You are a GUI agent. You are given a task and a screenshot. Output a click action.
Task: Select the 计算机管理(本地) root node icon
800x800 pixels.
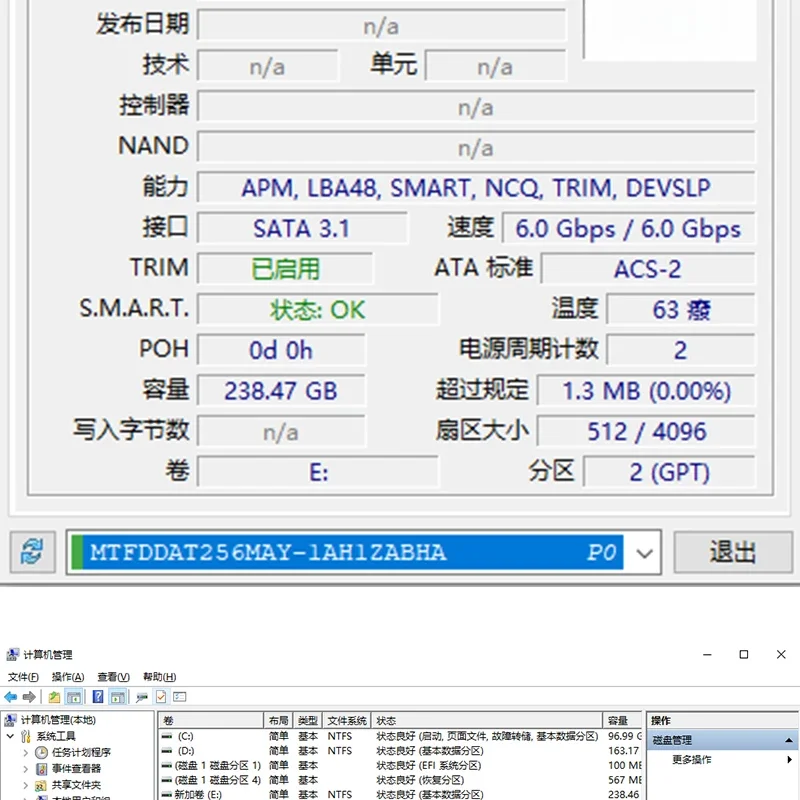click(x=10, y=719)
